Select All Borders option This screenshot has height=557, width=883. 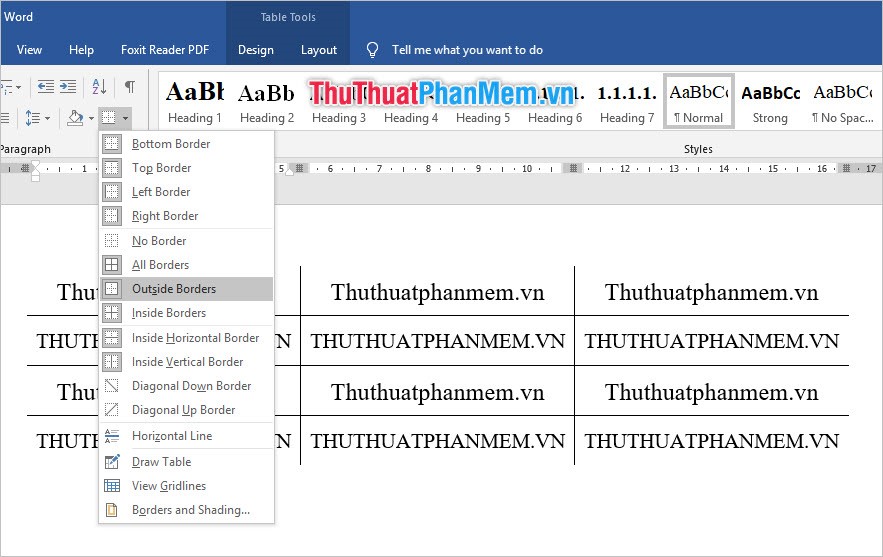186,265
